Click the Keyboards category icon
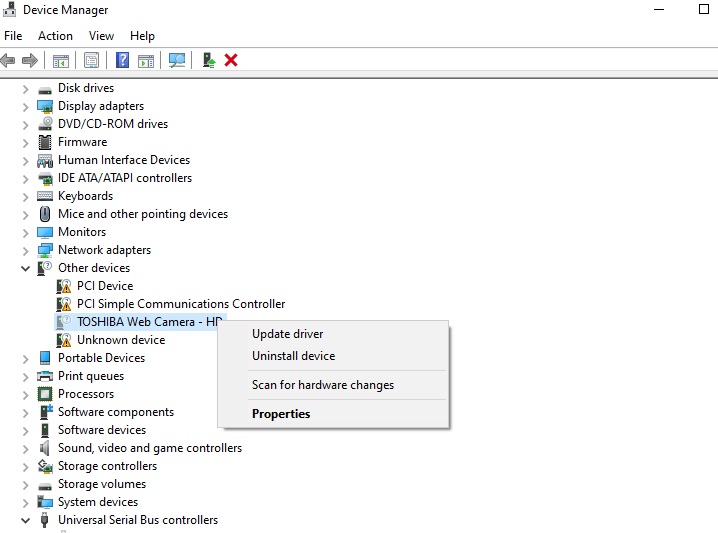 (45, 196)
